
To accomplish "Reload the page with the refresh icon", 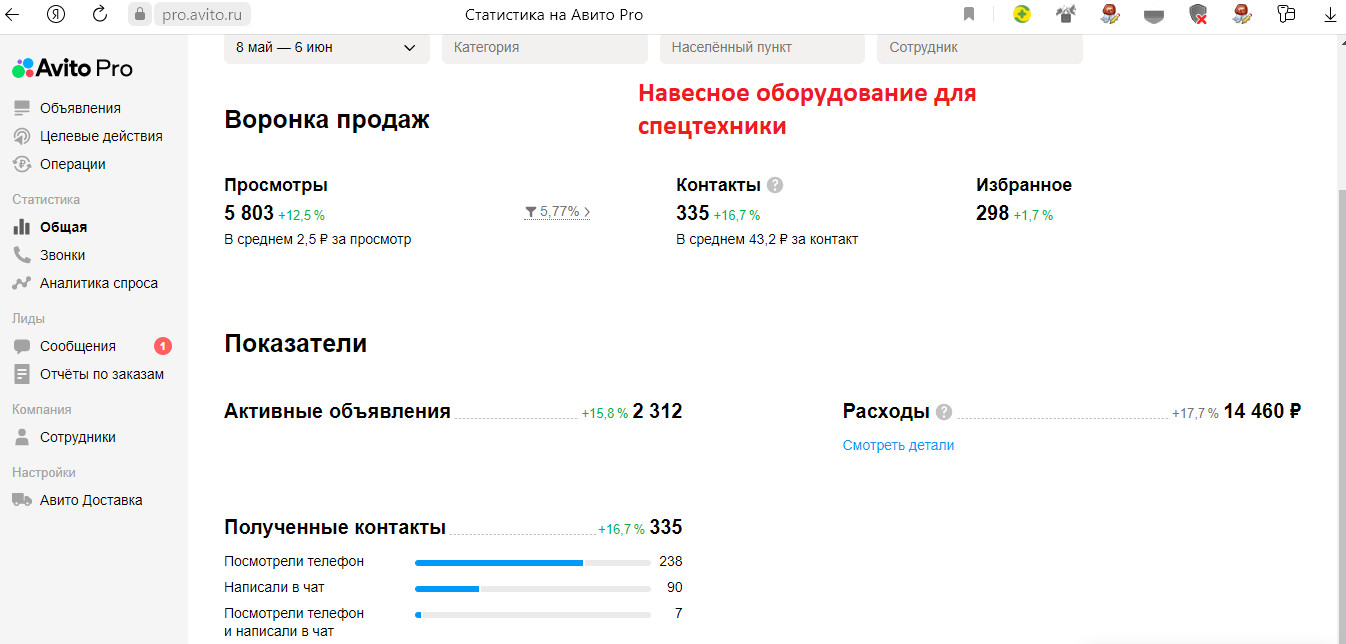I will [99, 14].
